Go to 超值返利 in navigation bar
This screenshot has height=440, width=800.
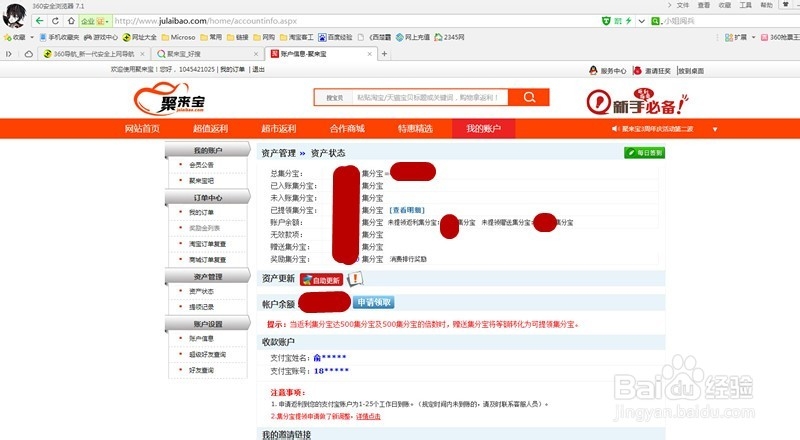click(211, 129)
